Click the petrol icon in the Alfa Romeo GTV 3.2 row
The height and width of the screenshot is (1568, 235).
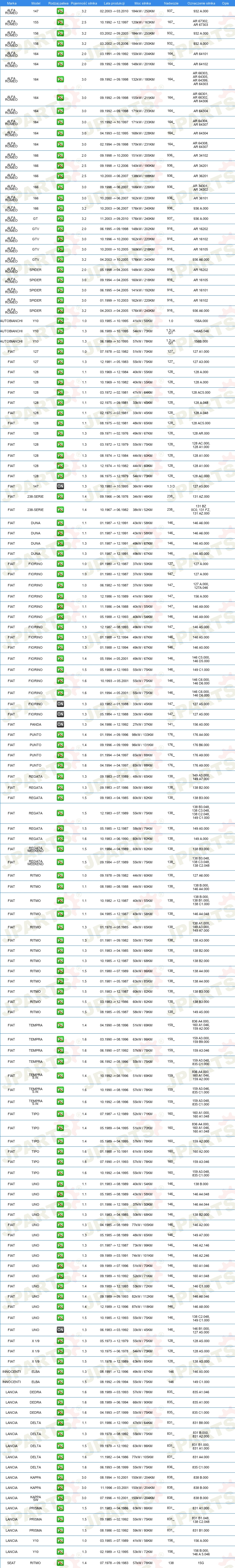[60, 259]
